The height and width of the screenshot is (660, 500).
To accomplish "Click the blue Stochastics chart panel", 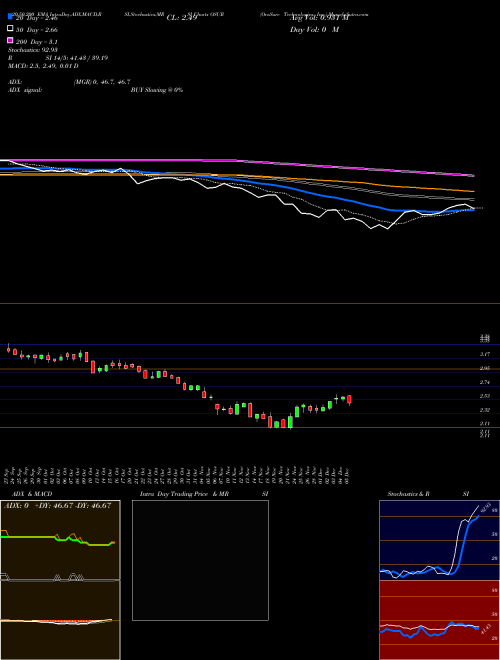I will point(439,540).
